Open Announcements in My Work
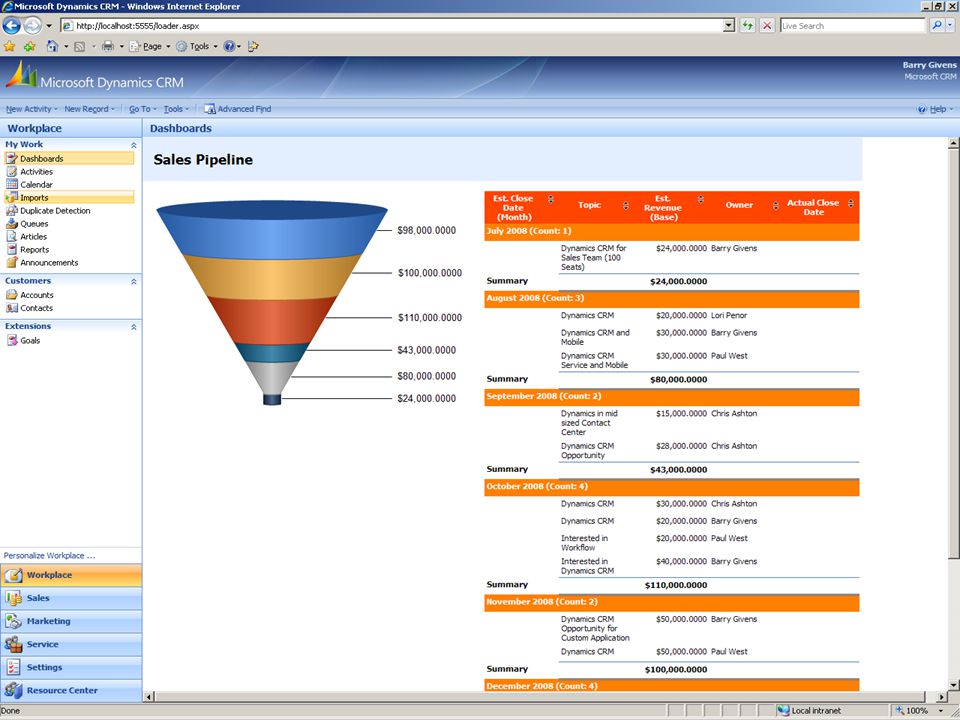This screenshot has height=720, width=960. (x=49, y=263)
